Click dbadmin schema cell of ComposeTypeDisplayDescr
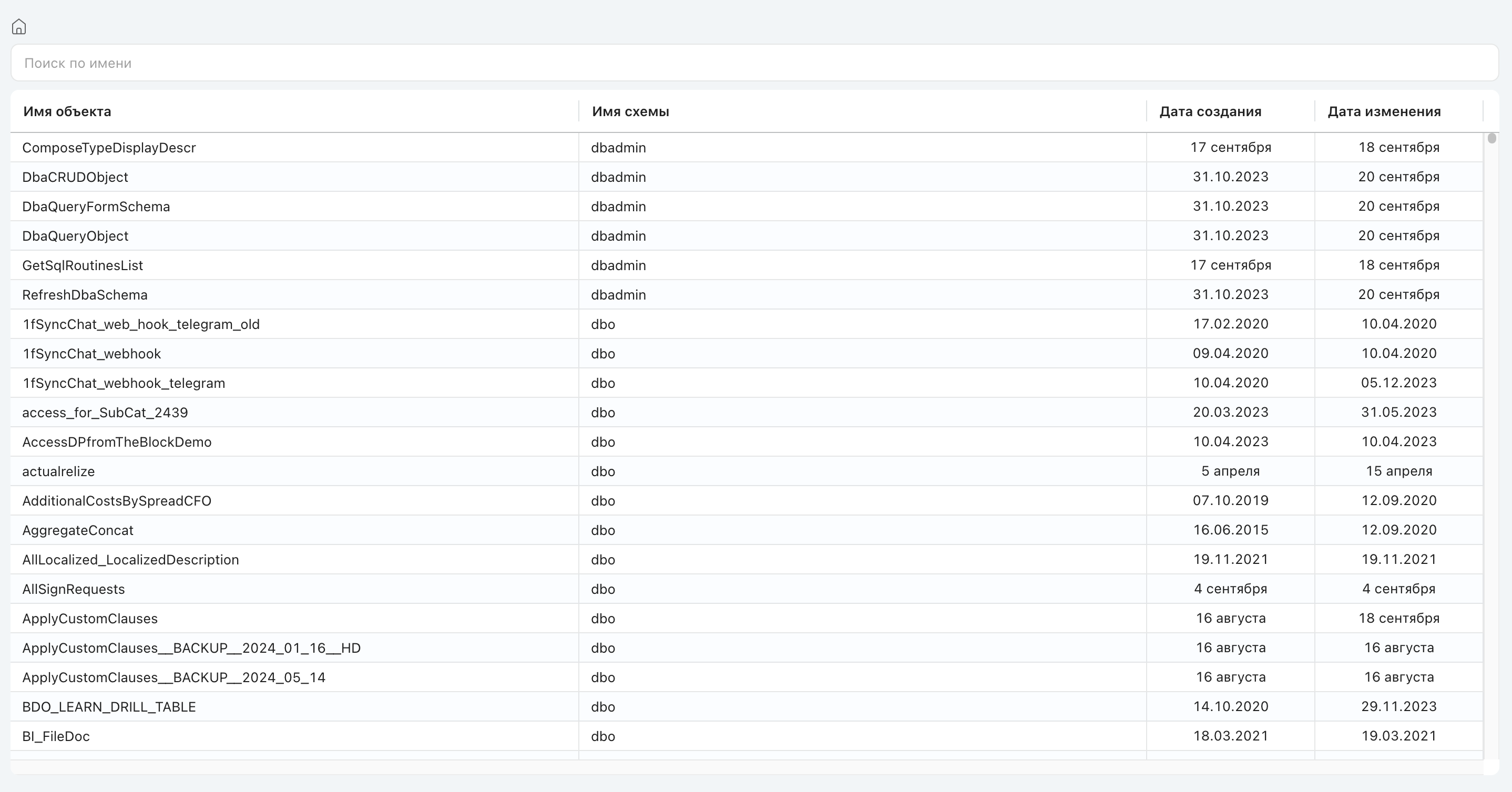 click(862, 147)
